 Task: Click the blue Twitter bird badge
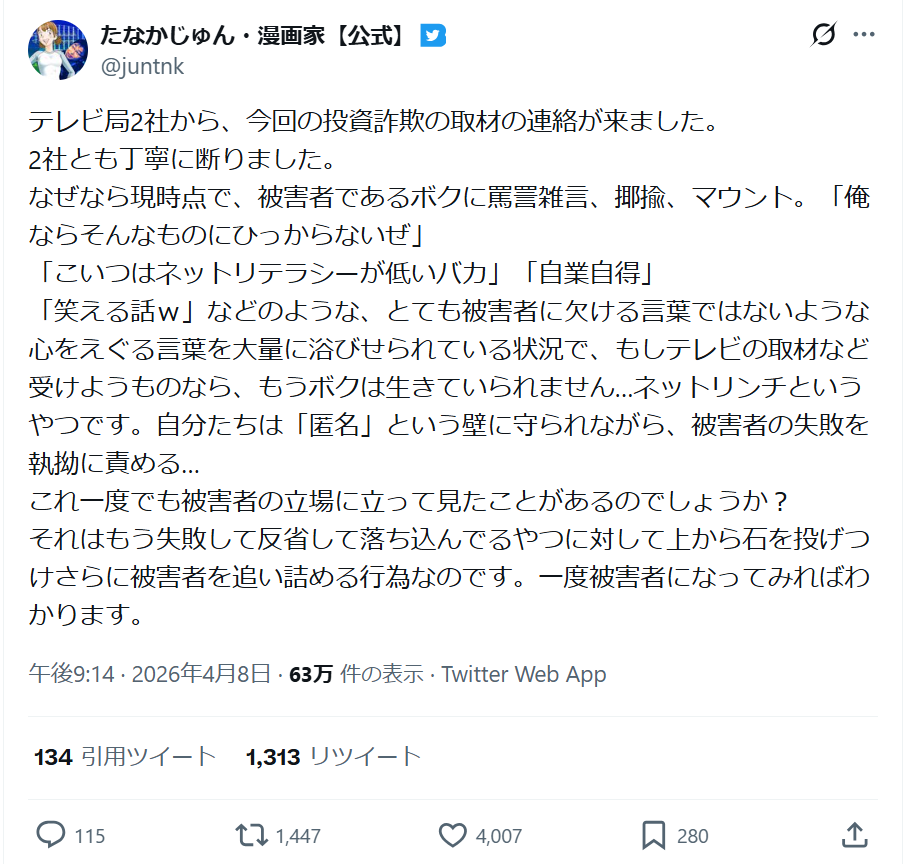pos(433,35)
